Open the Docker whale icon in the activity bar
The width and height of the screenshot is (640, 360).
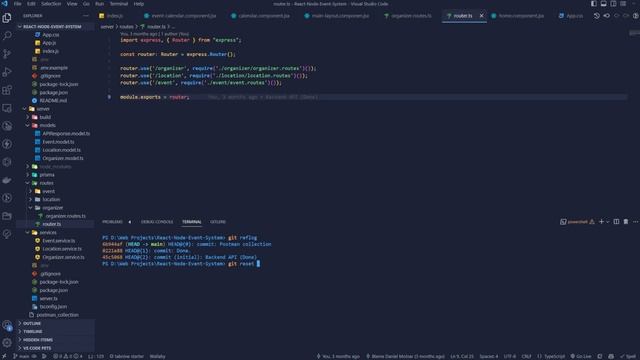(x=7, y=180)
